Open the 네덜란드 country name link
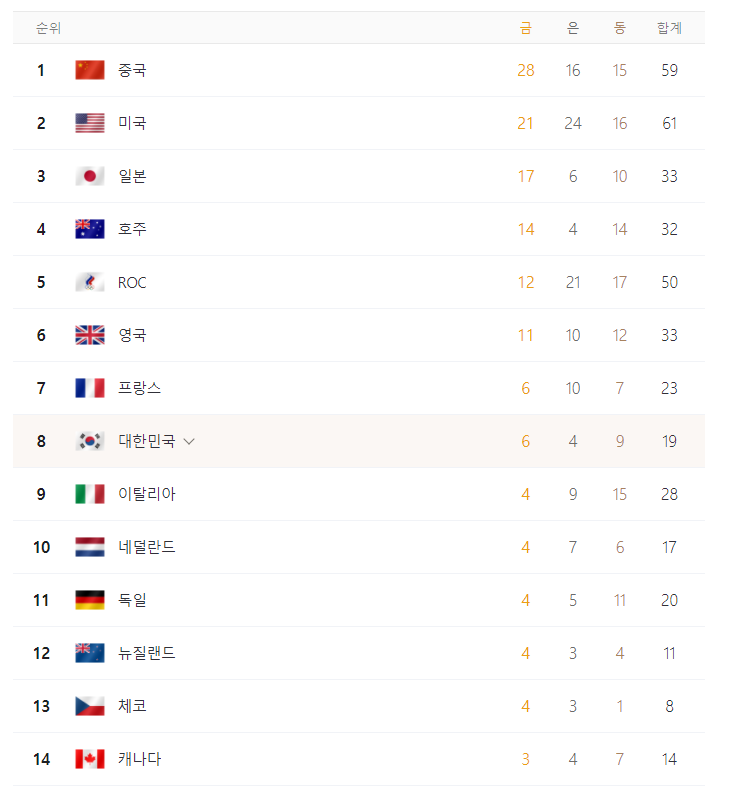The image size is (734, 791). click(x=146, y=547)
